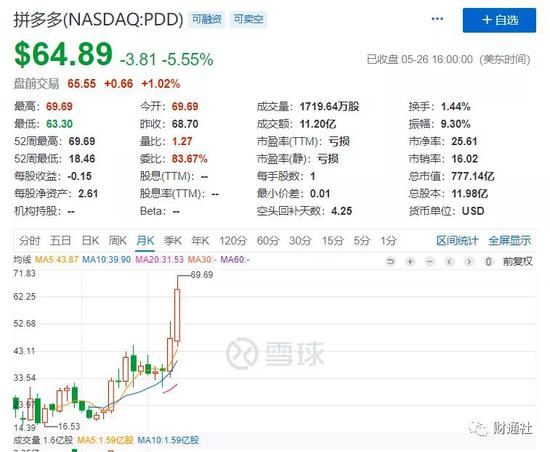Image resolution: width=550 pixels, height=452 pixels.
Task: Click the 量比 value 1.27
Action: tap(182, 141)
